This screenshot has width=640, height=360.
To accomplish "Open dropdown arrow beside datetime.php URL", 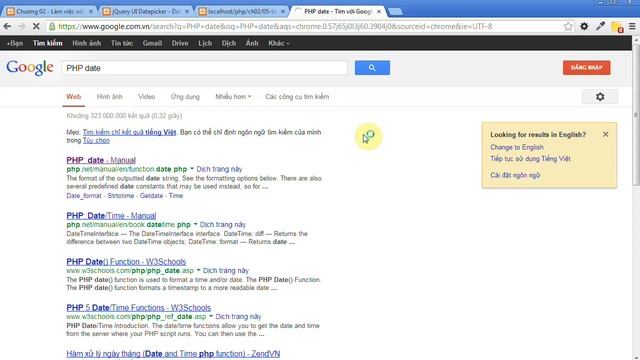I will click(x=195, y=224).
